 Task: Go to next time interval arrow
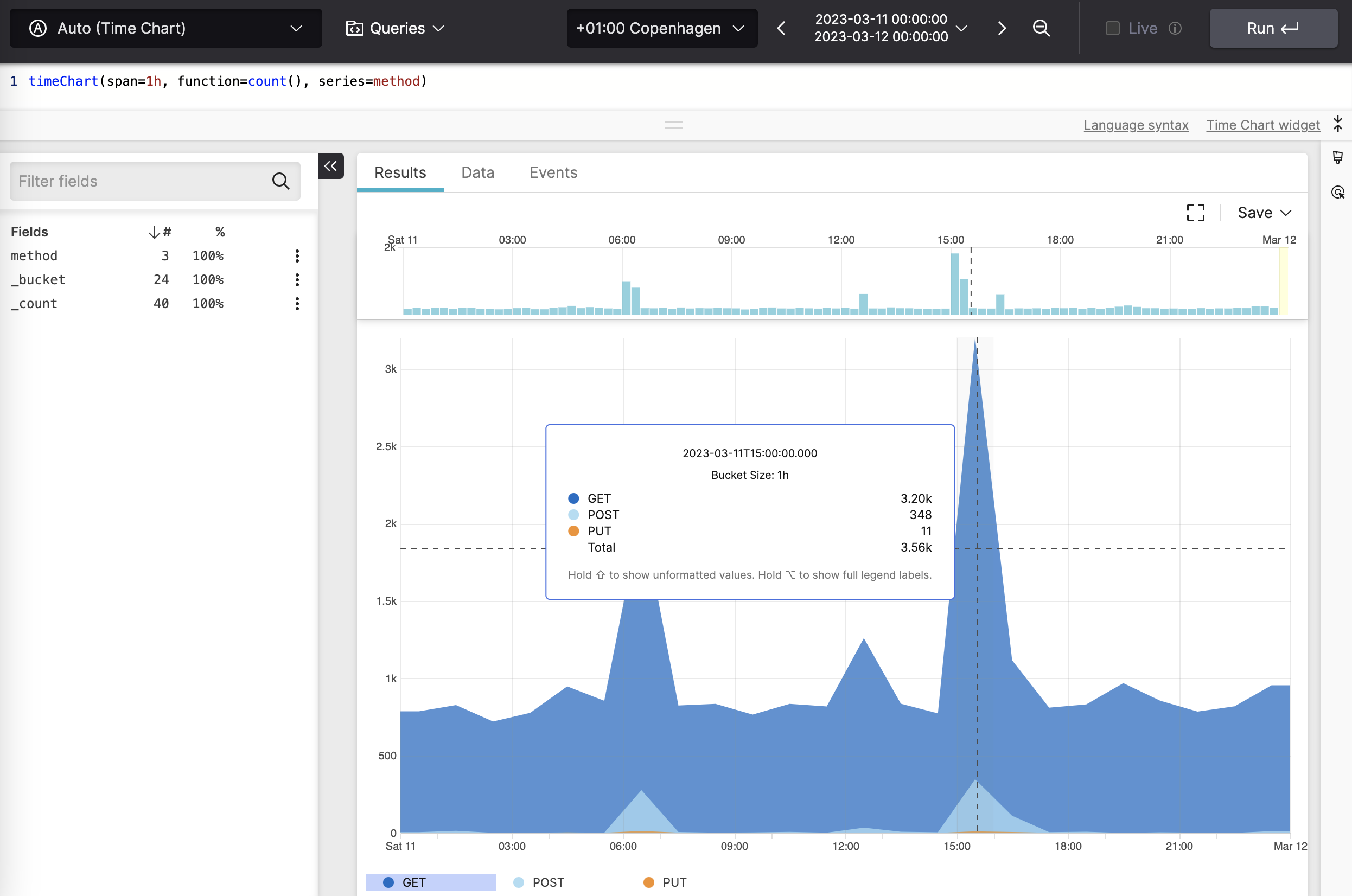1001,28
